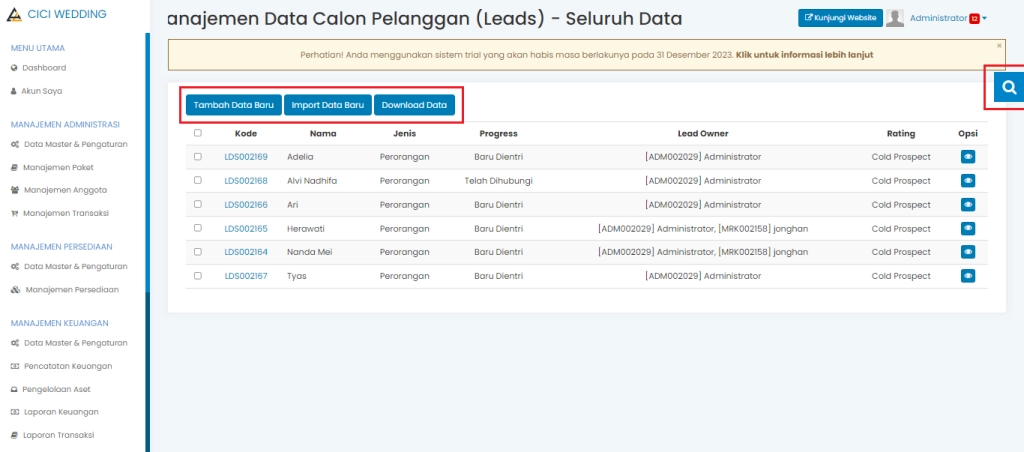Viewport: 1024px width, 452px height.
Task: Open Pencatatan Keuangan menu item
Action: click(68, 366)
